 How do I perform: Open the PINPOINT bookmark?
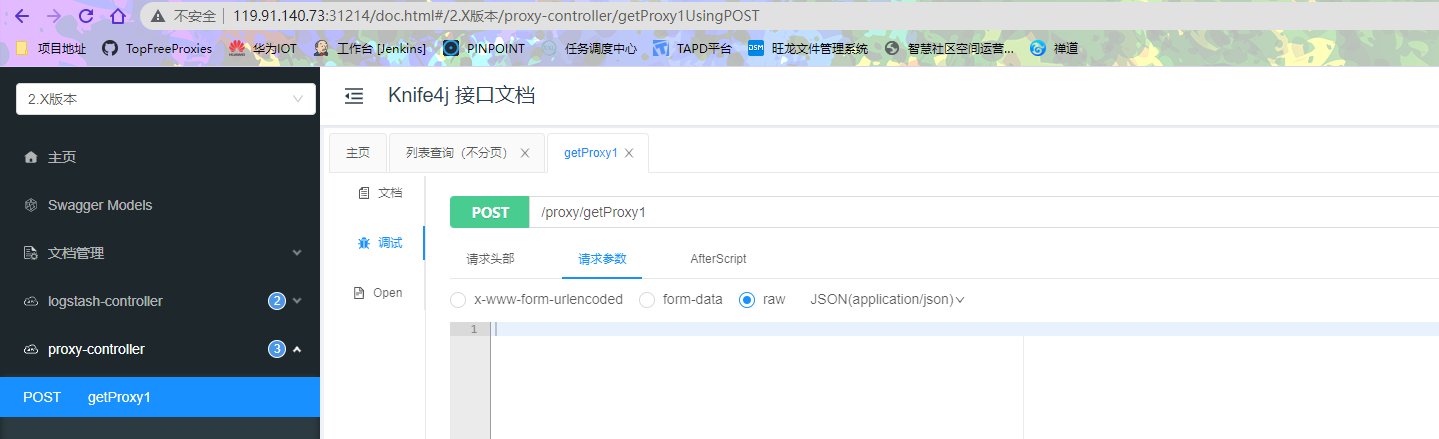point(484,48)
